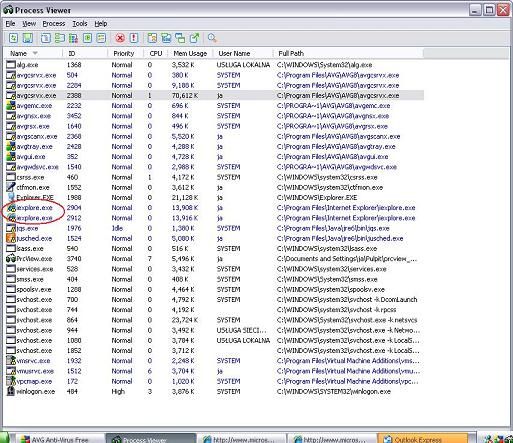Screen dimensions: 513x443
Task: Click the binoculars icon in title bar
Action: click(8, 10)
